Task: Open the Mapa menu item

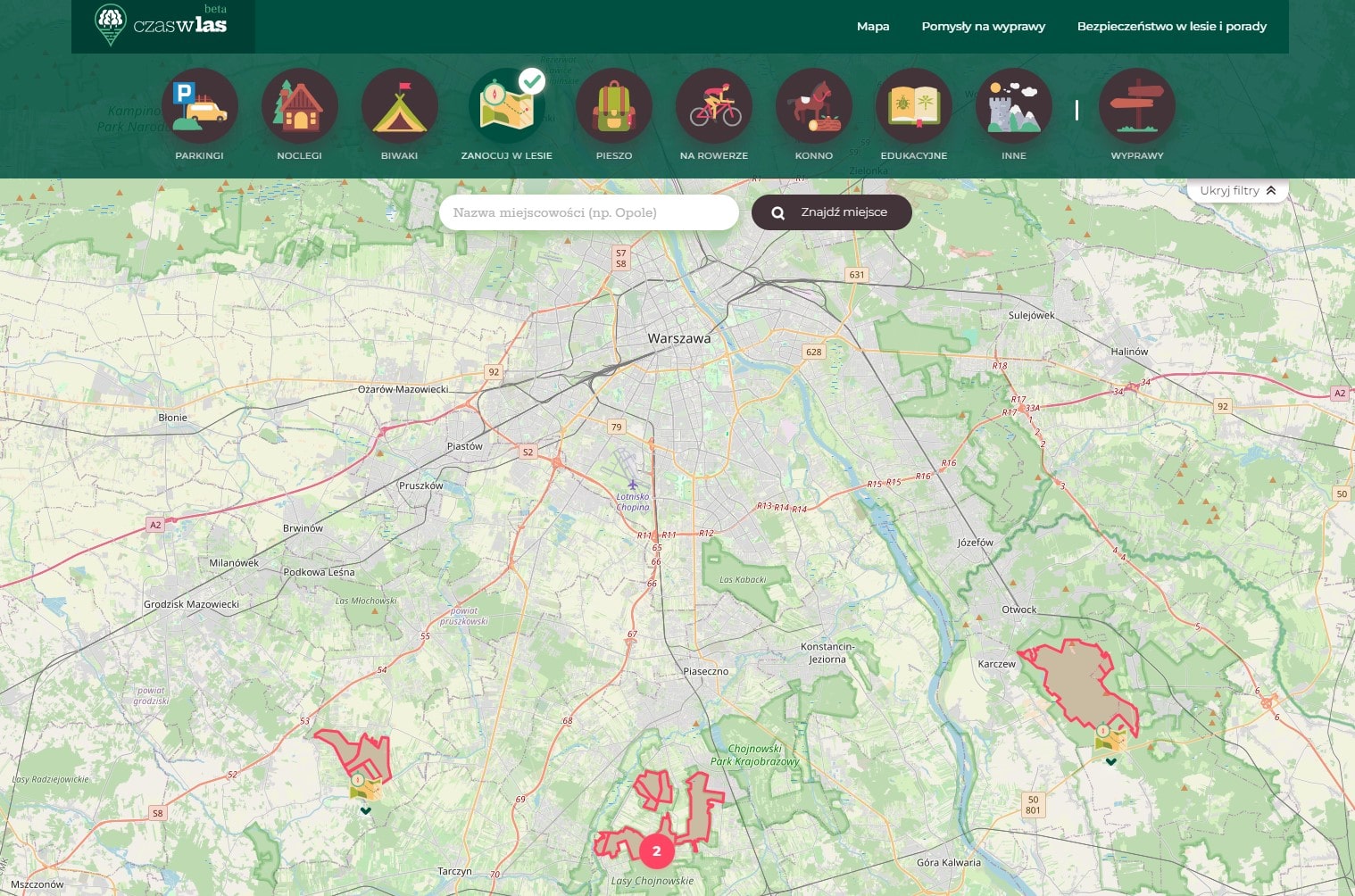Action: 873,27
